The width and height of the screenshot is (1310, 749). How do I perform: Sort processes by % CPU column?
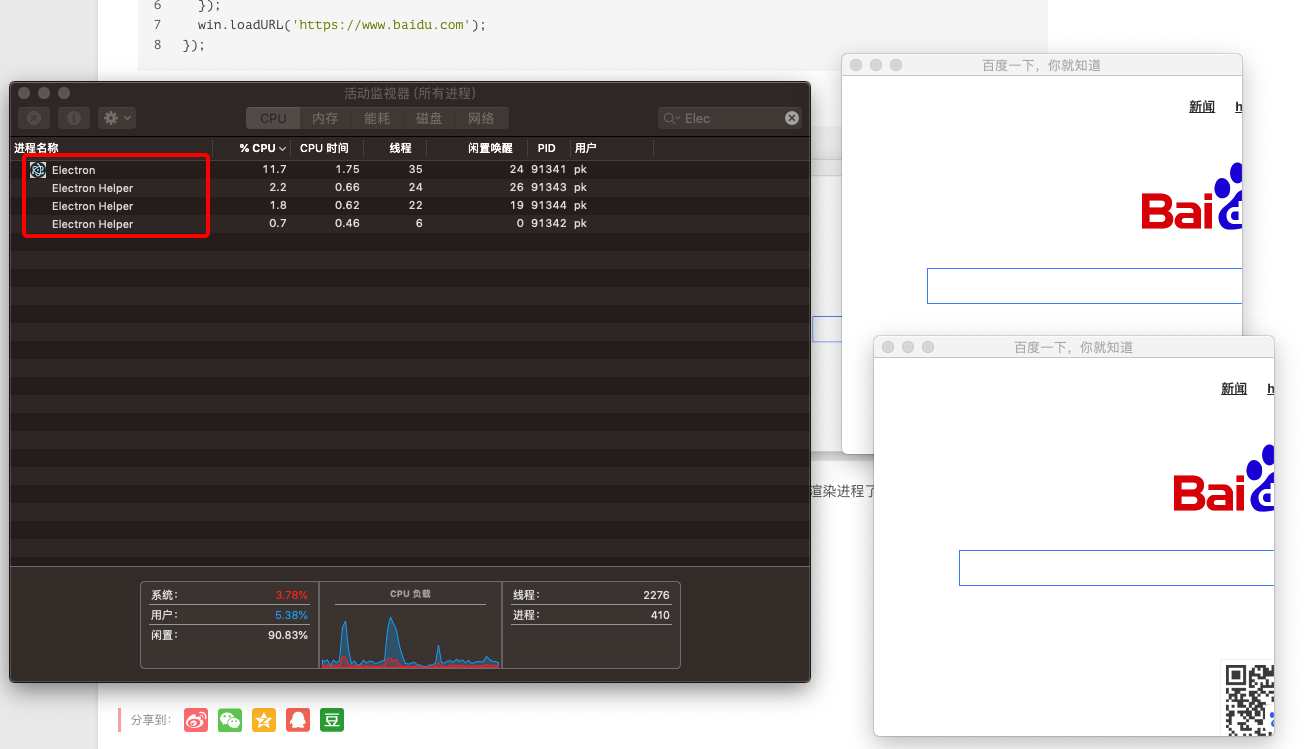coord(262,148)
